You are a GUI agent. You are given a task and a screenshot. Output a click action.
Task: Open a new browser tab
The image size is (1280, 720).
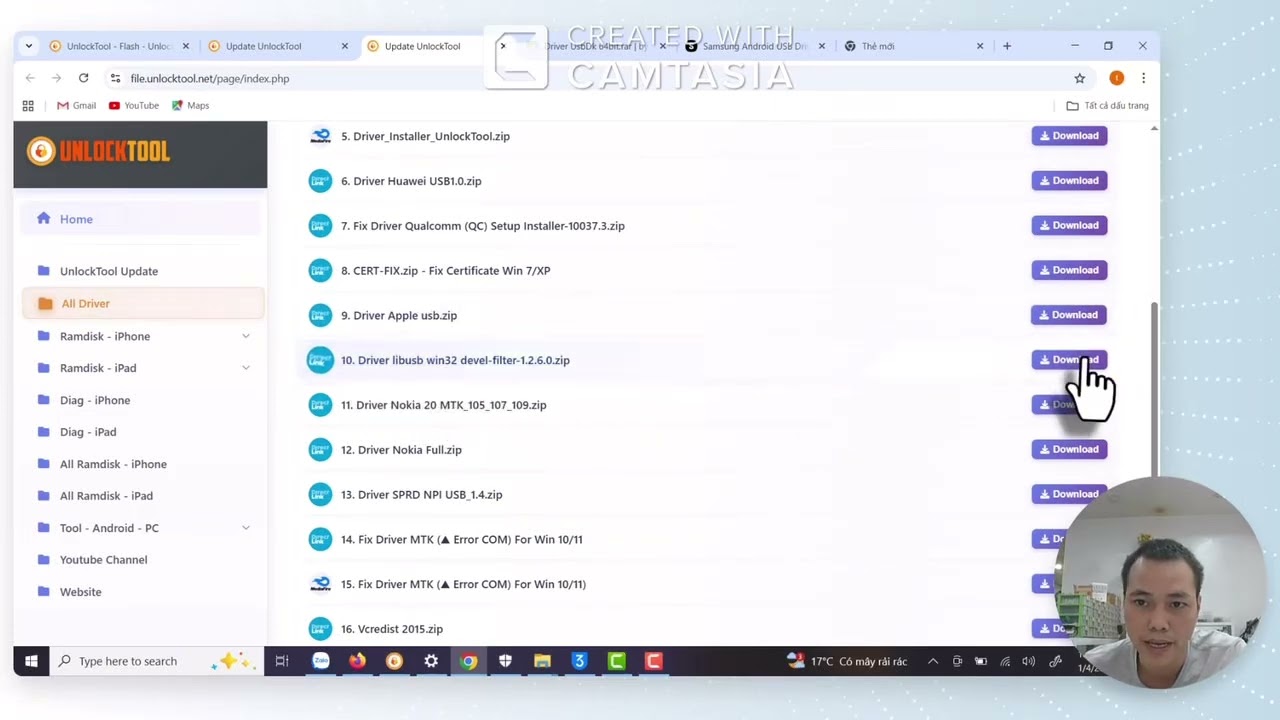[1007, 46]
